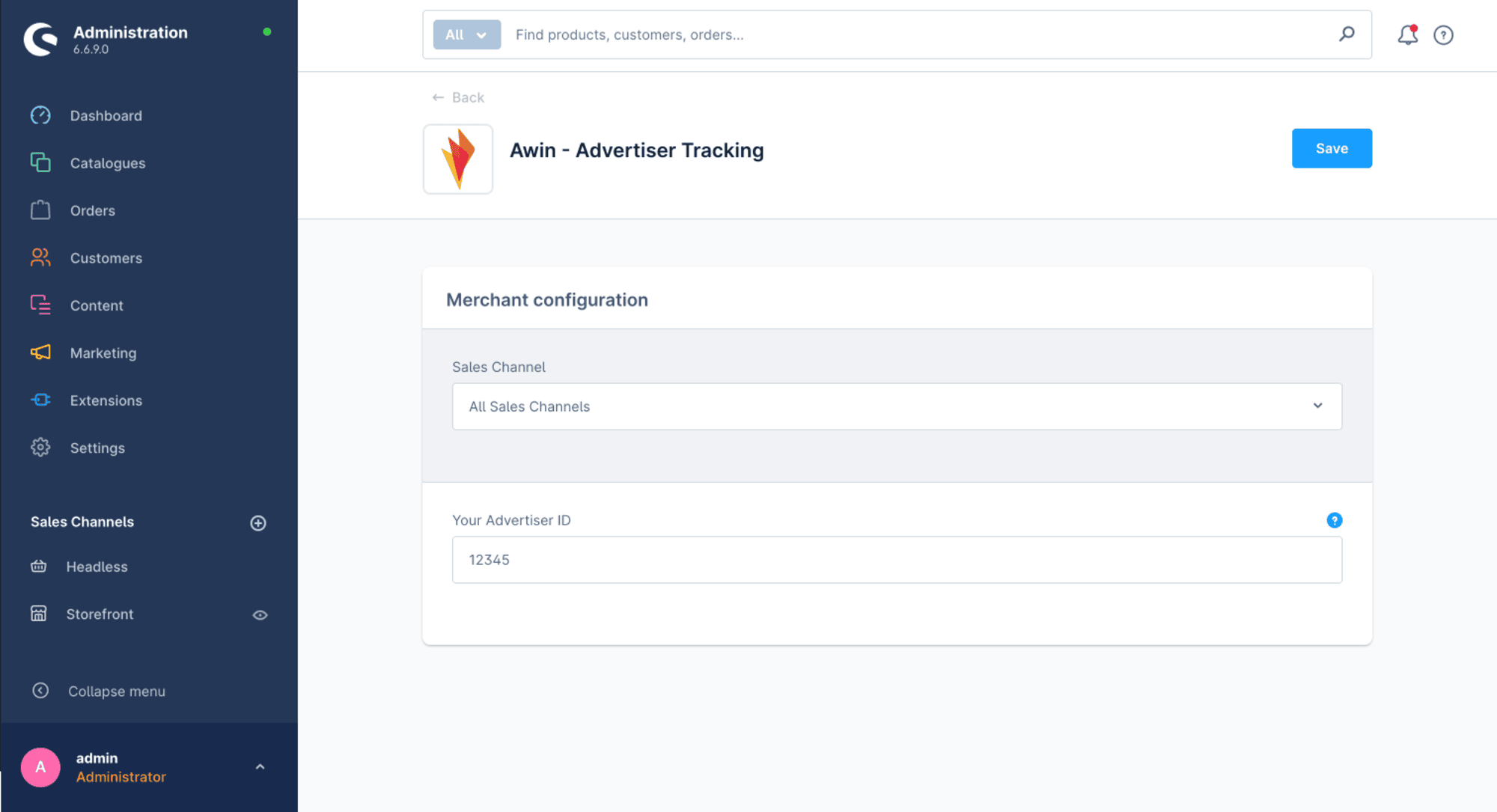Click the Shopware logo icon

[40, 39]
